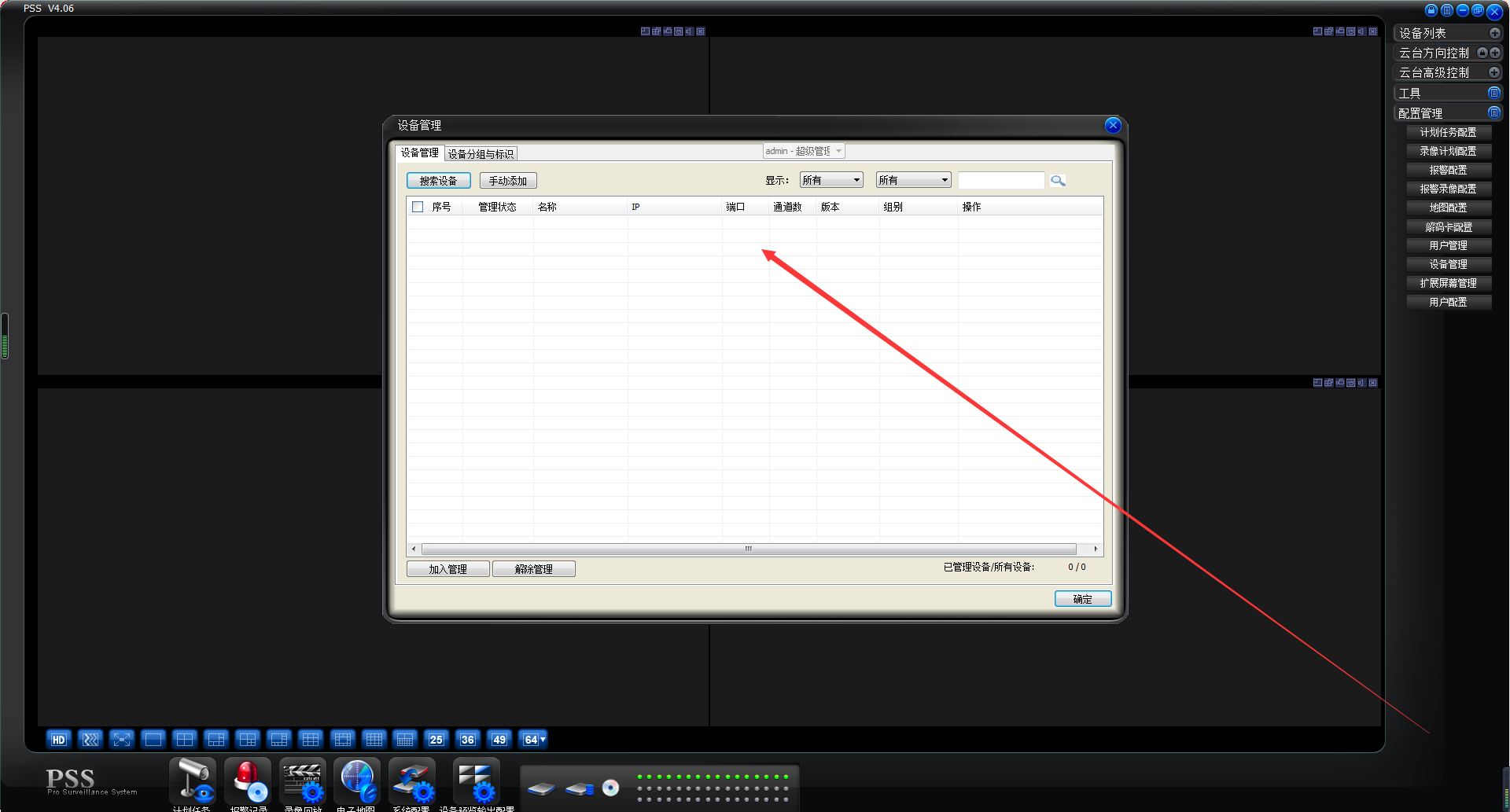Open the admin user role dropdown
This screenshot has height=812, width=1510.
pos(804,151)
